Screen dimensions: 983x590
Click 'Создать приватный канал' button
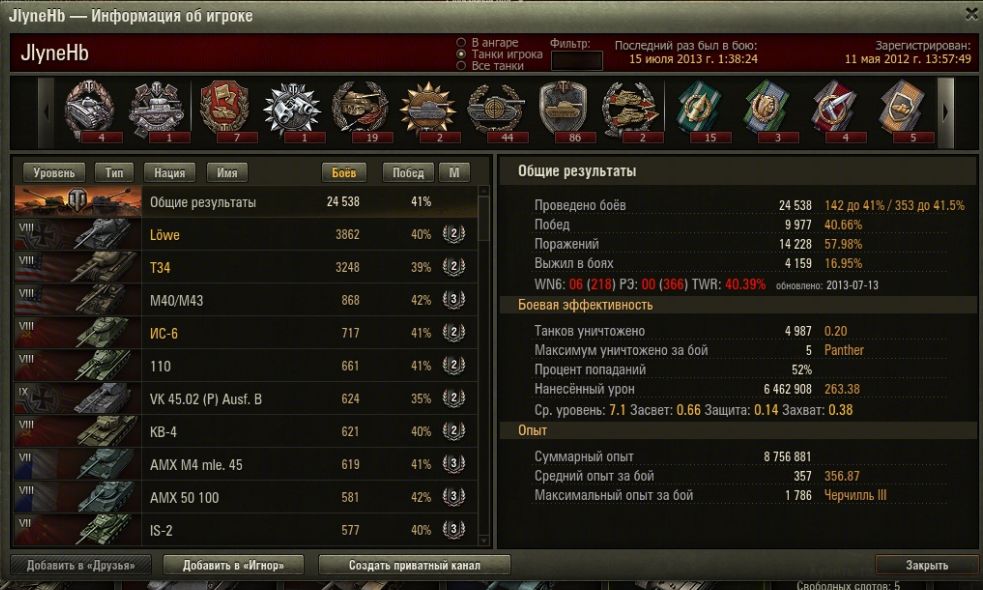[414, 565]
